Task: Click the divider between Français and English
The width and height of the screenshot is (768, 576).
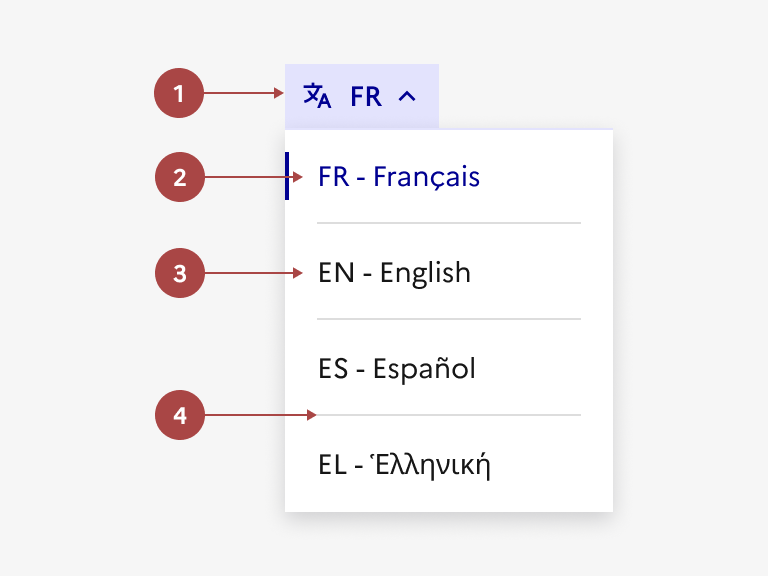Action: 448,223
